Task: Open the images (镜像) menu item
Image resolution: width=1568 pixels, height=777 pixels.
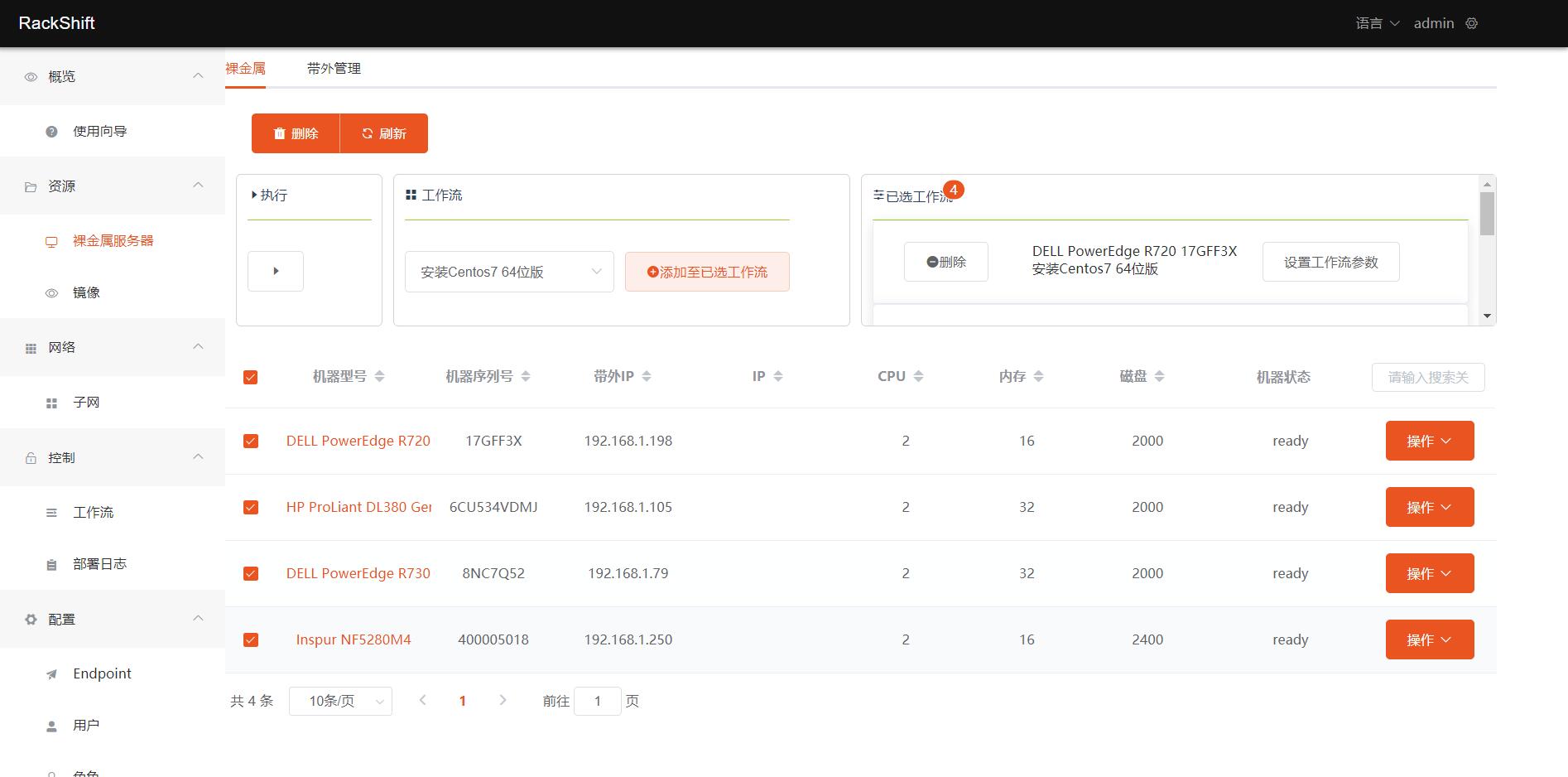Action: click(113, 292)
